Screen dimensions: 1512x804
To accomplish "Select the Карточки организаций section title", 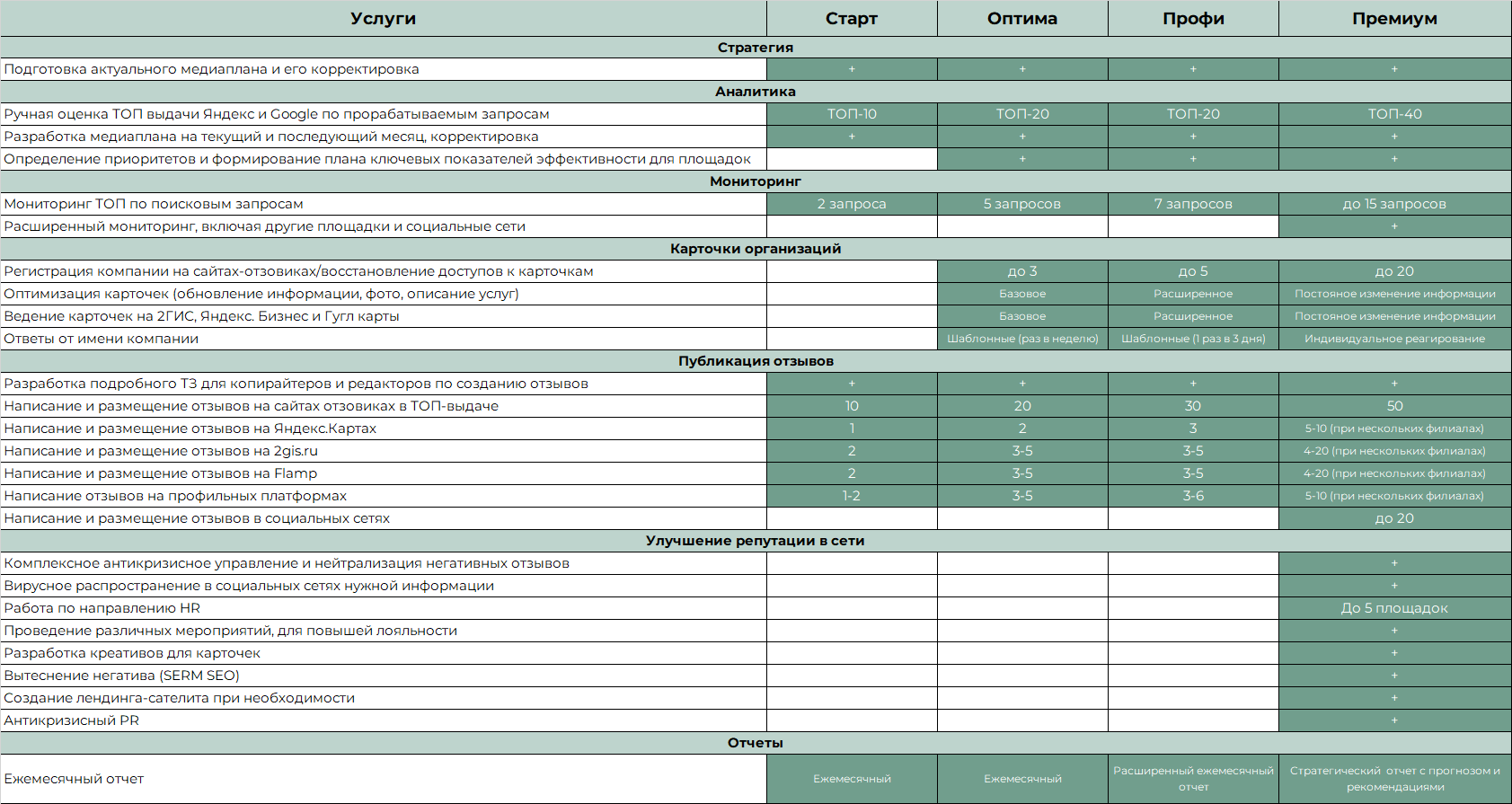I will point(755,249).
